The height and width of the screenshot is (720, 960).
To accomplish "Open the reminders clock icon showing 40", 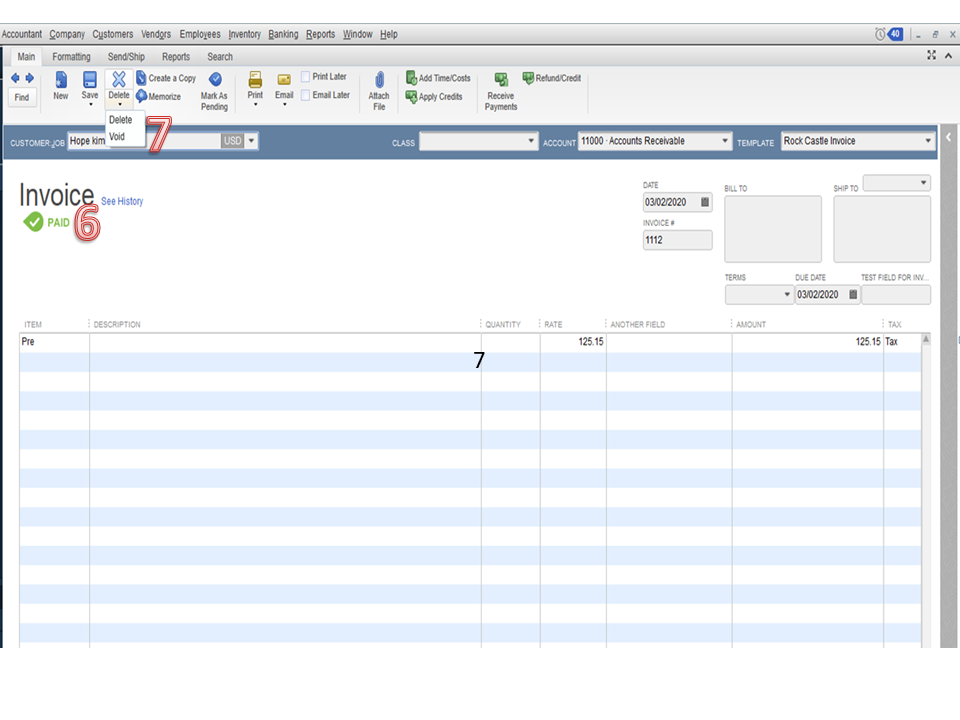I will (x=889, y=34).
